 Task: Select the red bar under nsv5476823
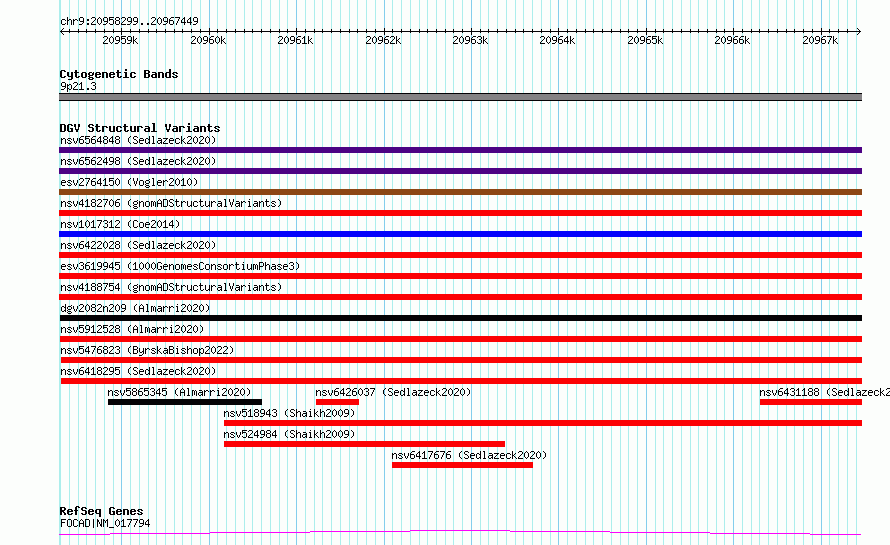(x=461, y=360)
